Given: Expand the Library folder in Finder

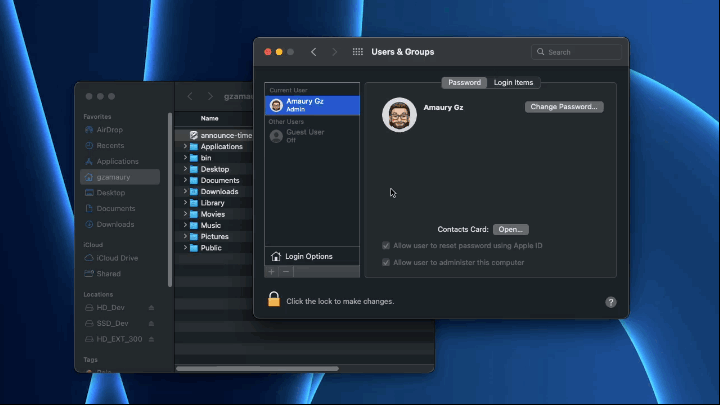Looking at the screenshot, I should 185,202.
